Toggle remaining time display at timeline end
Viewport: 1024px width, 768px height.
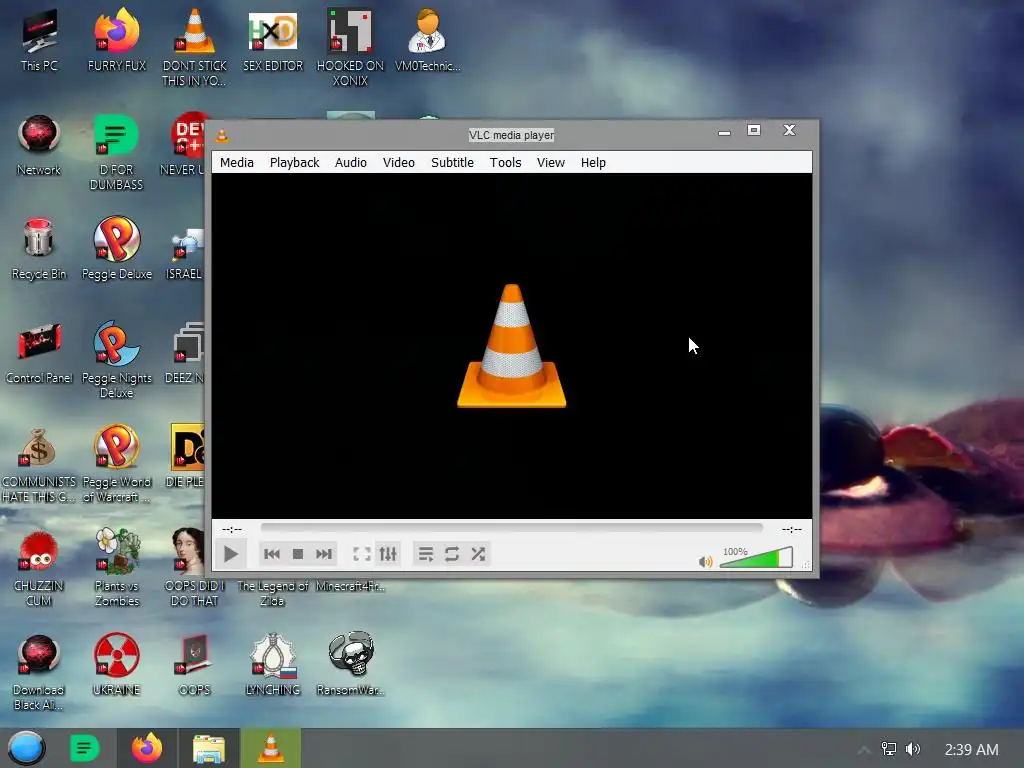click(x=792, y=529)
